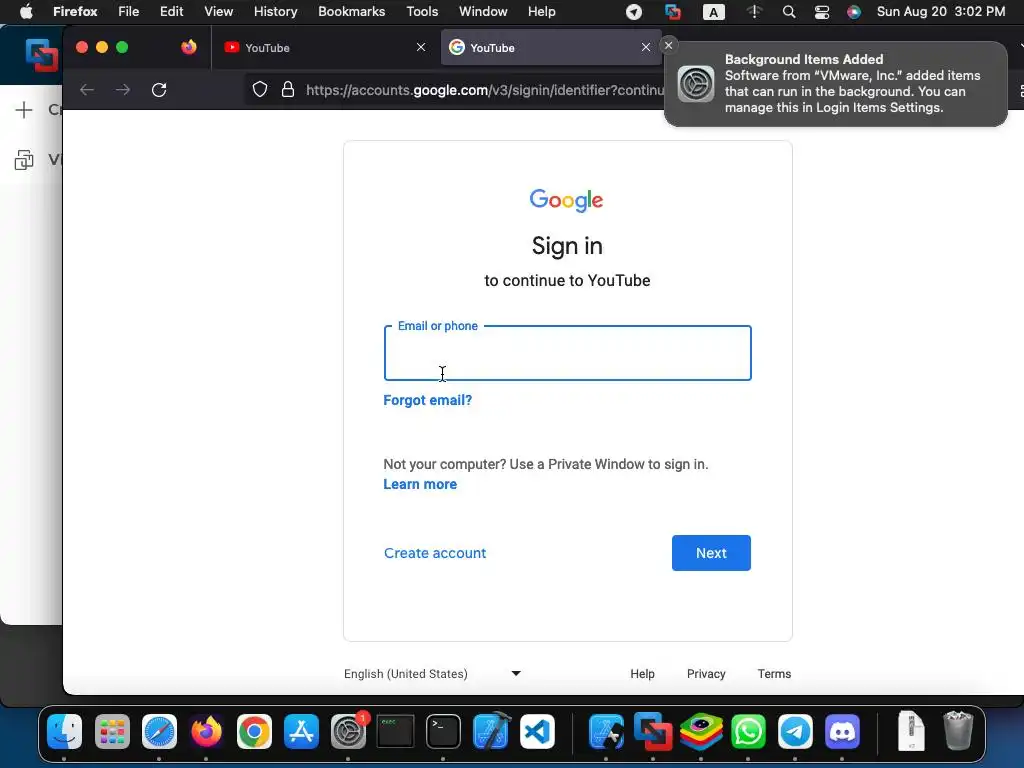Screen dimensions: 1024x768
Task: Open Discord from the Dock
Action: (842, 731)
